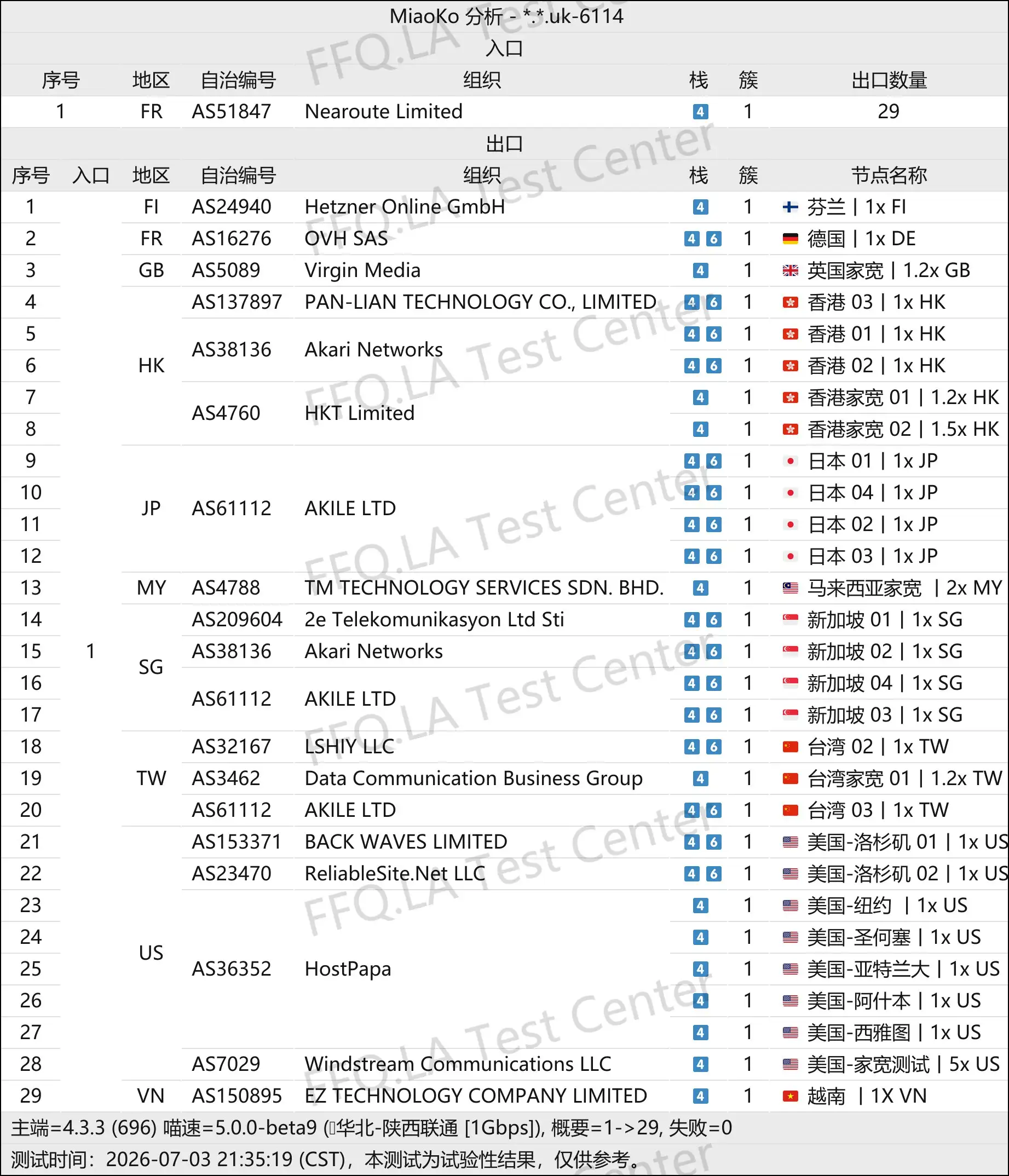Select the "AS209604" ASN cell
1009x1176 pixels.
coord(237,619)
